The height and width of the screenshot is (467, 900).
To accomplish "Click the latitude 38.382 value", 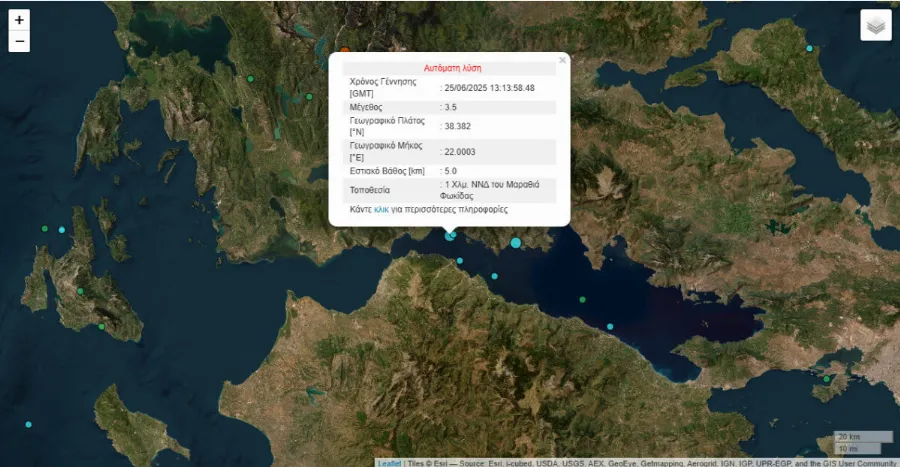I will [x=457, y=126].
